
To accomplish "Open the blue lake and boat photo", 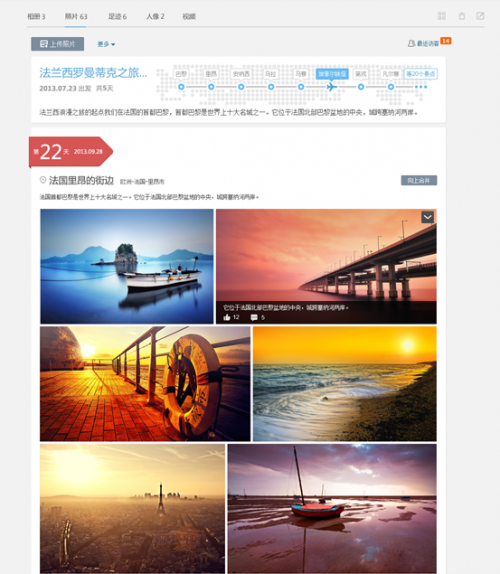I will click(x=127, y=266).
